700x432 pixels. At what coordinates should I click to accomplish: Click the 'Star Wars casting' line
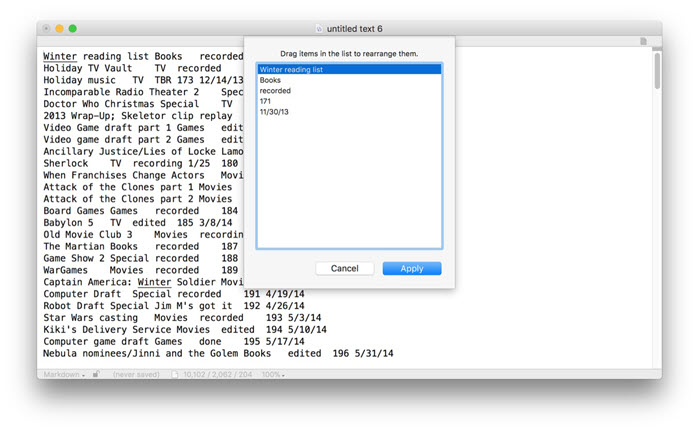[x=182, y=318]
